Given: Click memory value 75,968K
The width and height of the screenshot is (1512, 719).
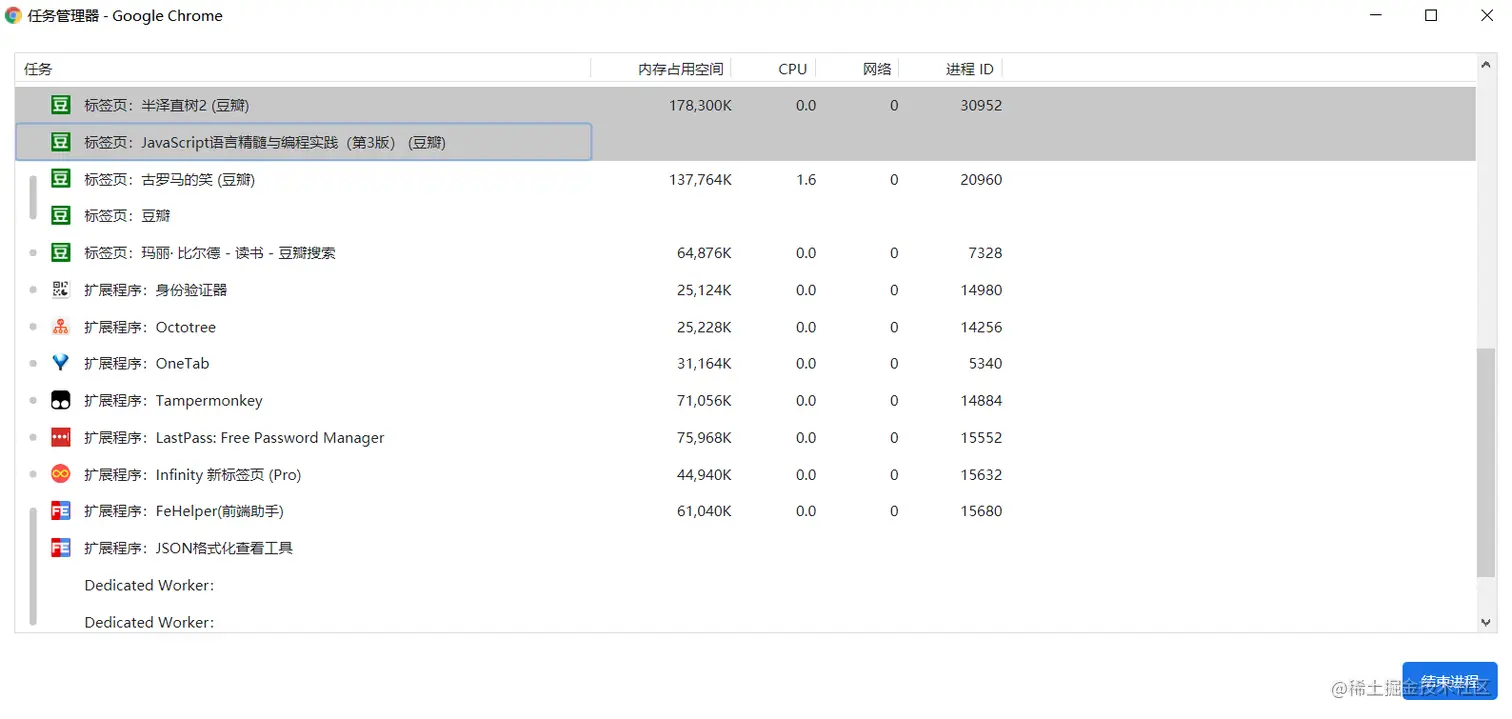Looking at the screenshot, I should [704, 437].
